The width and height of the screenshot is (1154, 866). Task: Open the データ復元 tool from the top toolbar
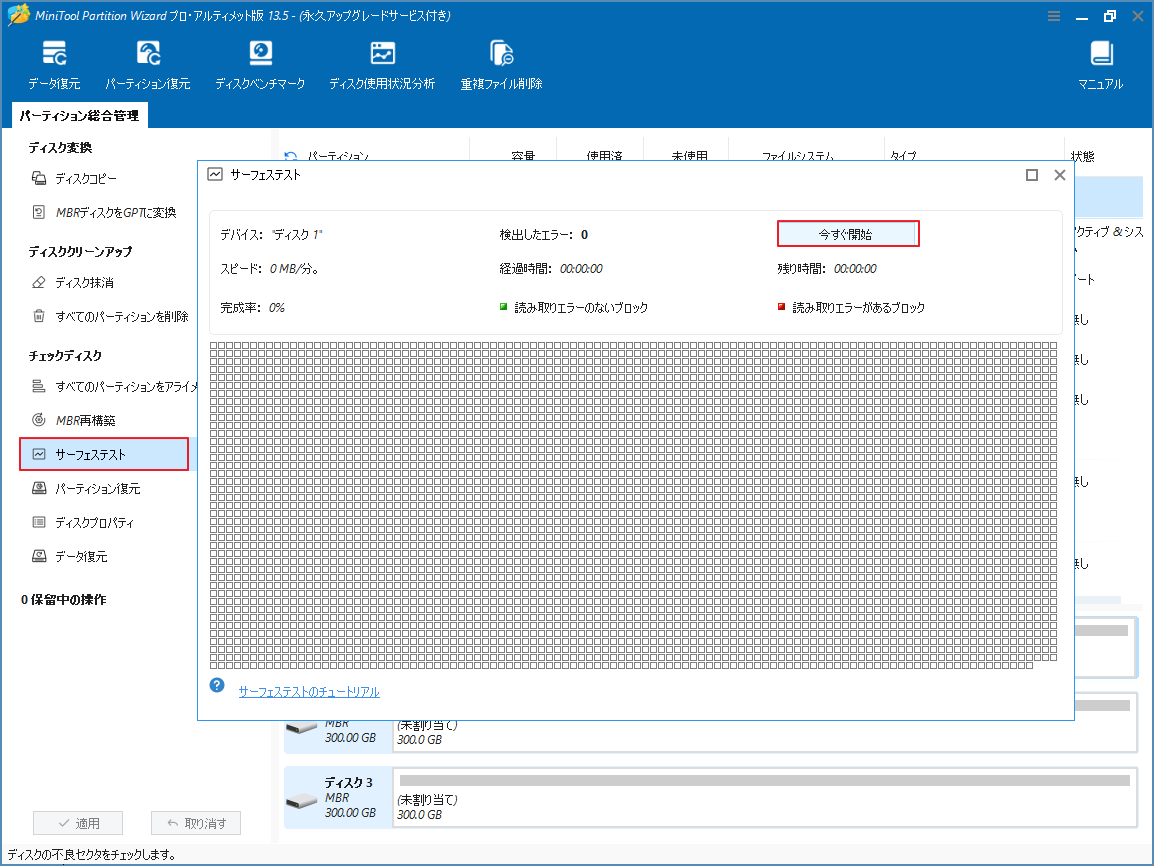tap(55, 62)
